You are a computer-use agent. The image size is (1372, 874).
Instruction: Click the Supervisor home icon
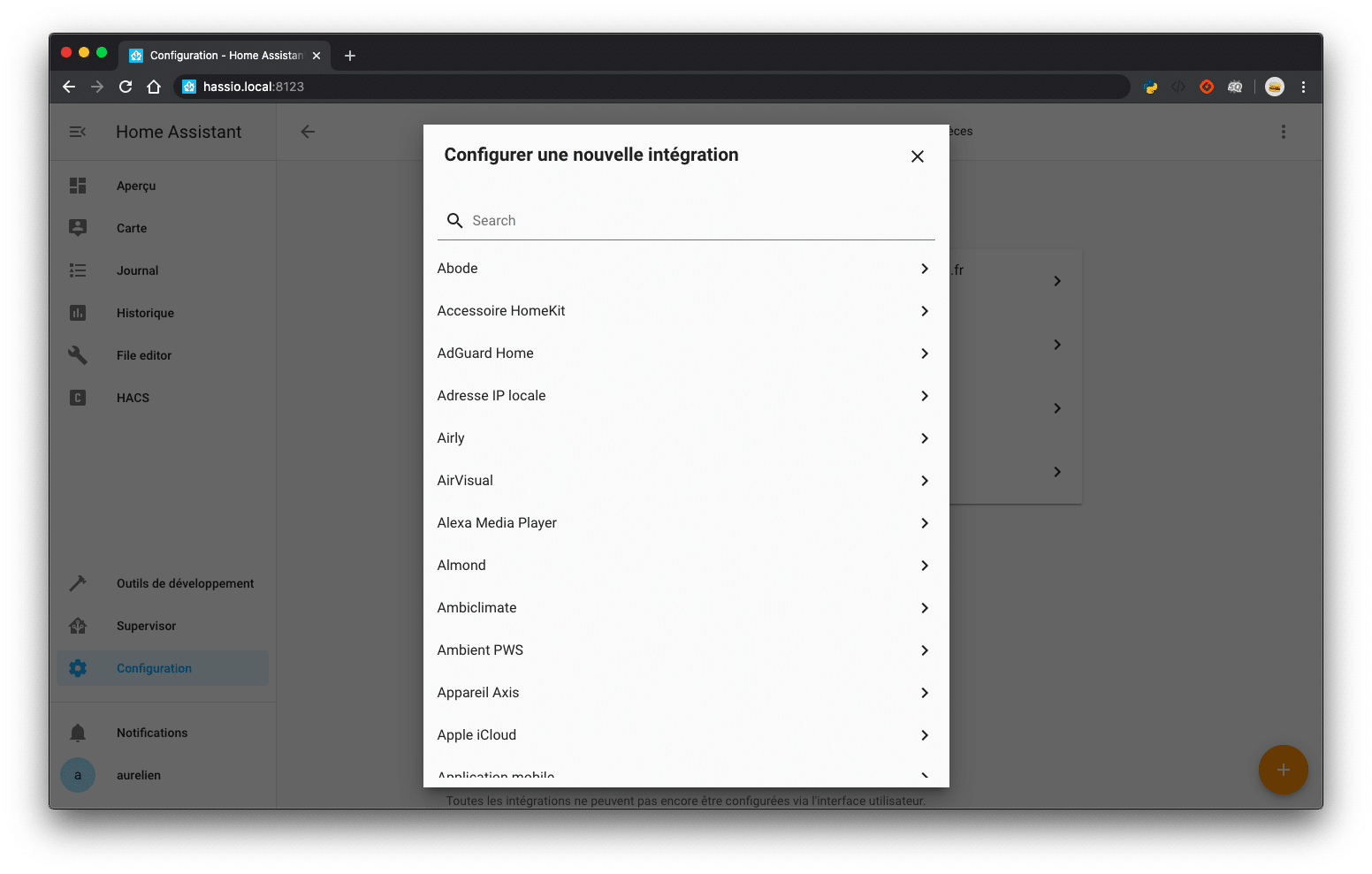tap(78, 626)
